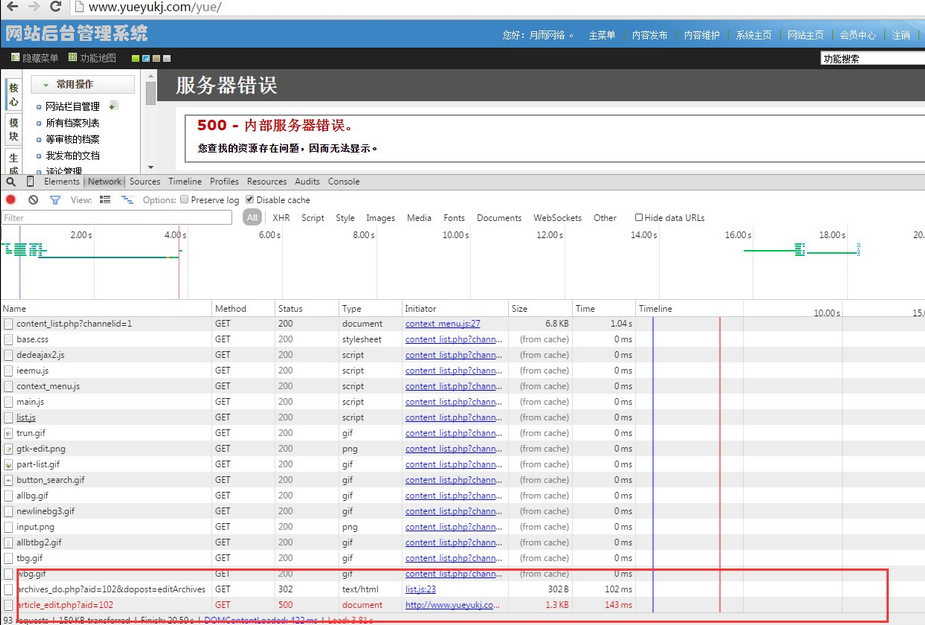Click the red record network log button
Image resolution: width=925 pixels, height=625 pixels.
click(x=11, y=200)
